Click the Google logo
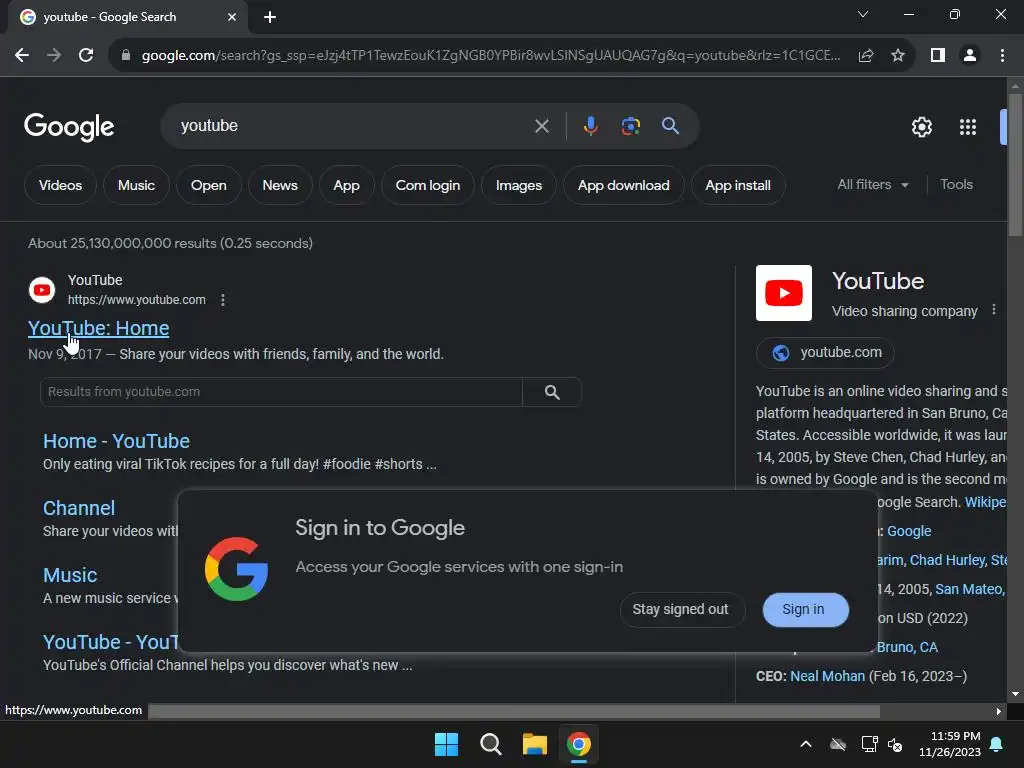This screenshot has height=768, width=1024. (69, 127)
